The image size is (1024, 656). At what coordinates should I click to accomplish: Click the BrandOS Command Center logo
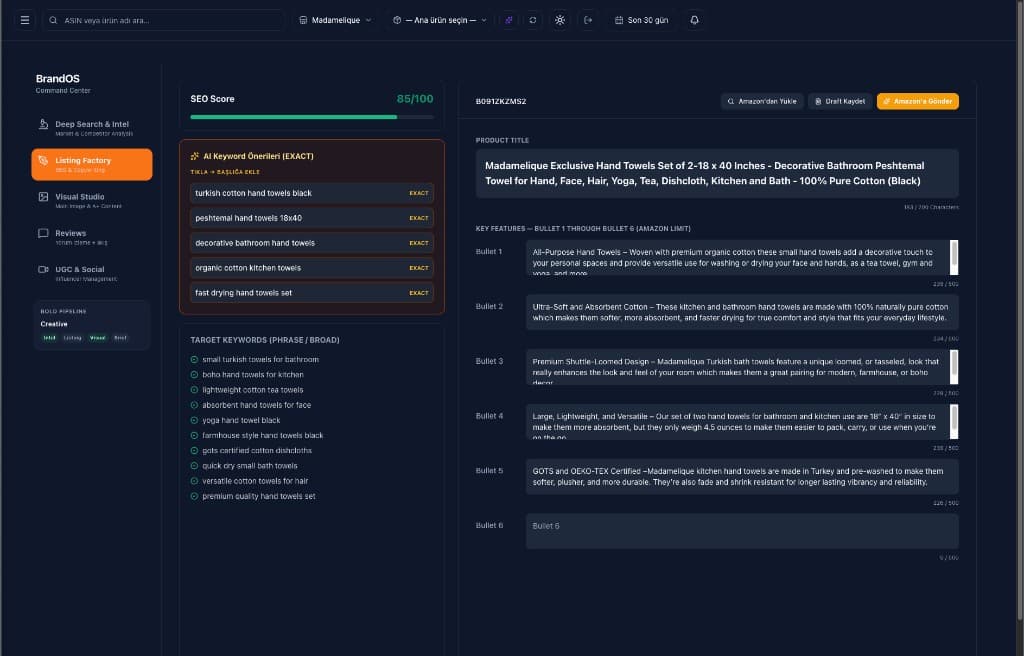[x=63, y=83]
